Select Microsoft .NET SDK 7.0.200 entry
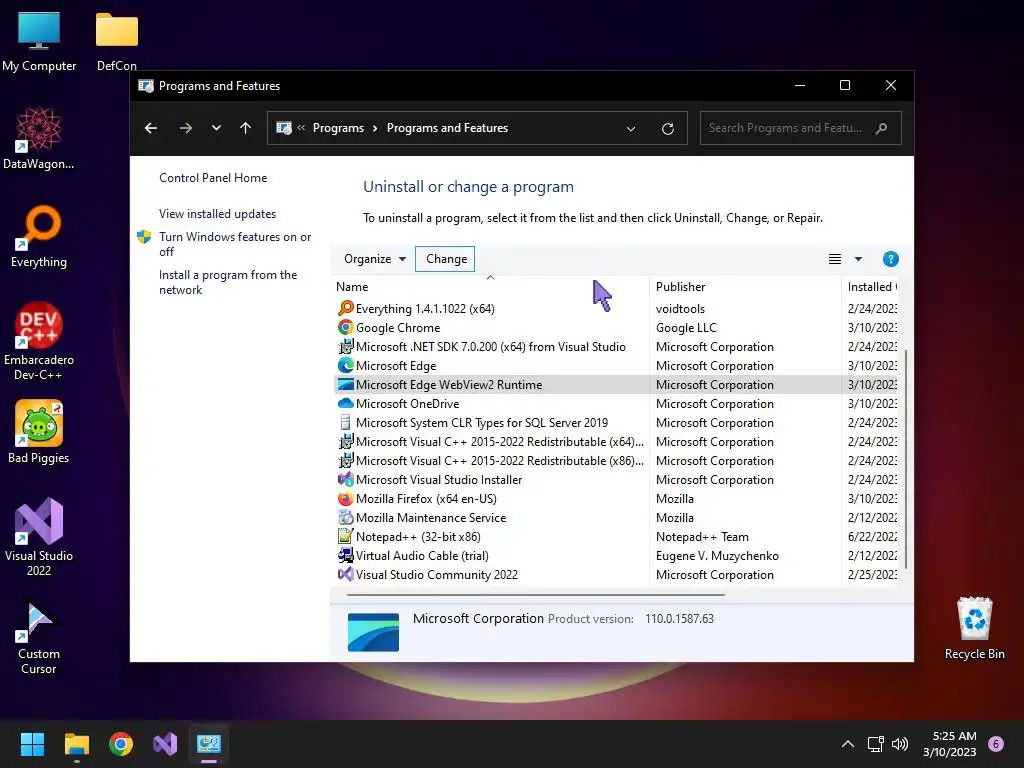 pos(616,347)
